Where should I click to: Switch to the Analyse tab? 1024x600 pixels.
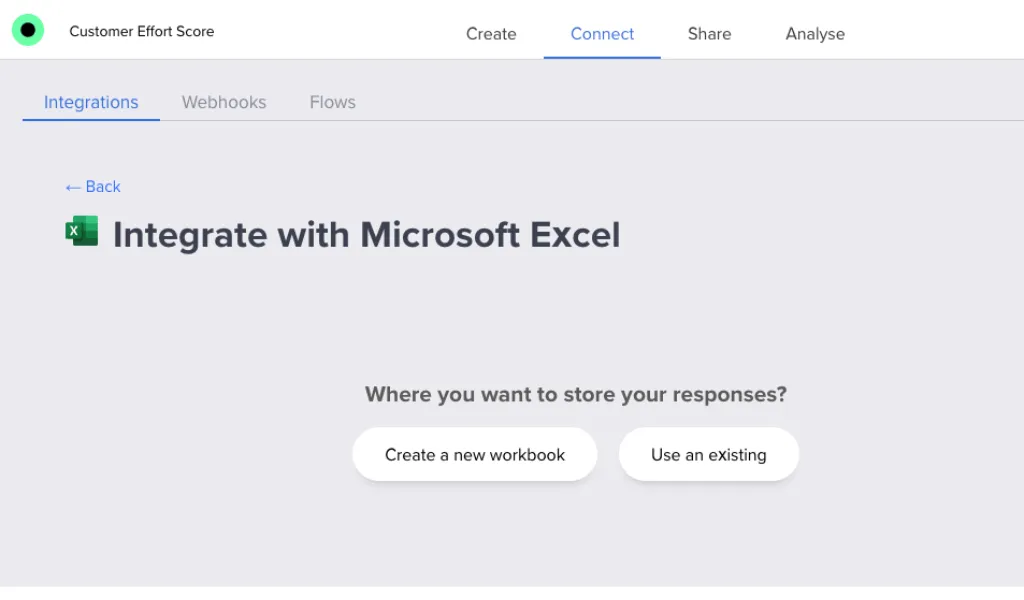coord(814,34)
